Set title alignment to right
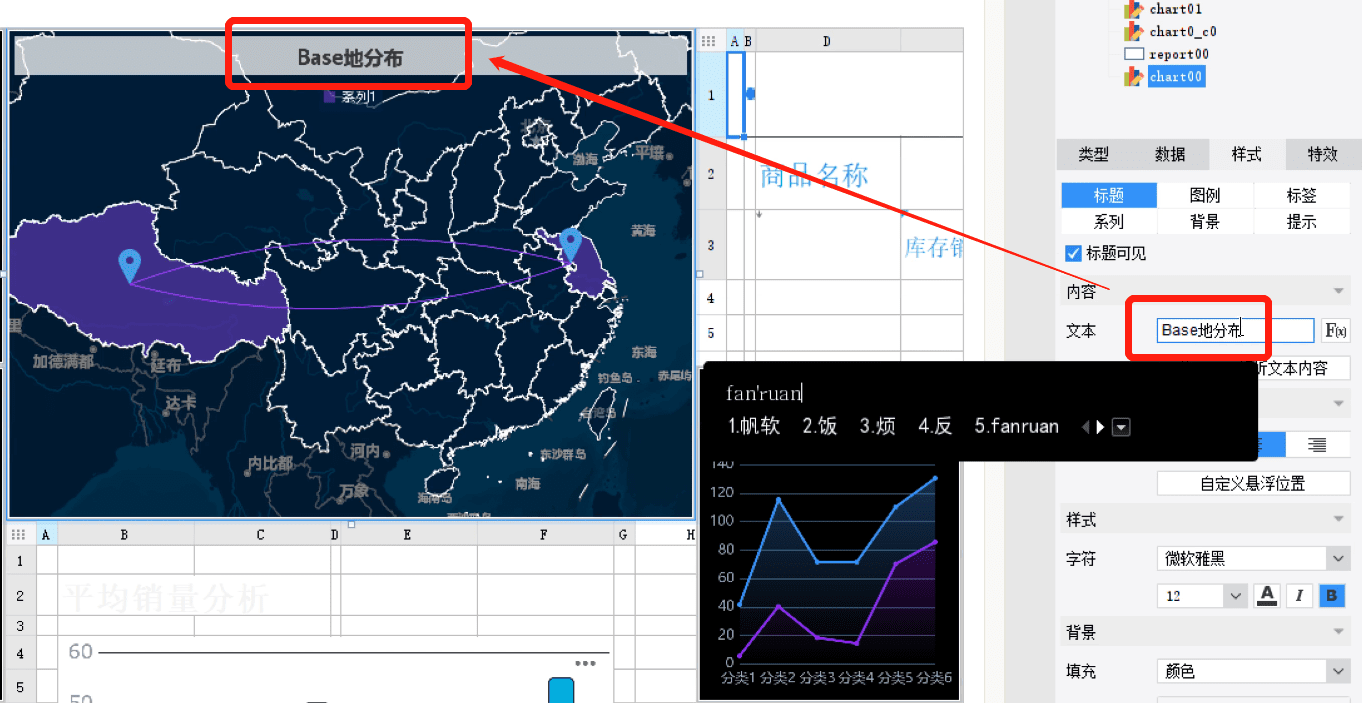Screen dimensions: 1362x703 (1317, 445)
